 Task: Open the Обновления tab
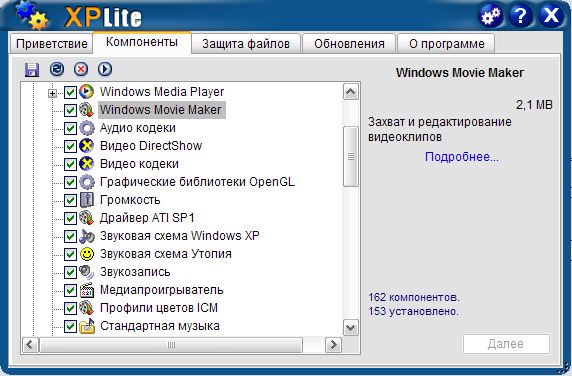349,44
